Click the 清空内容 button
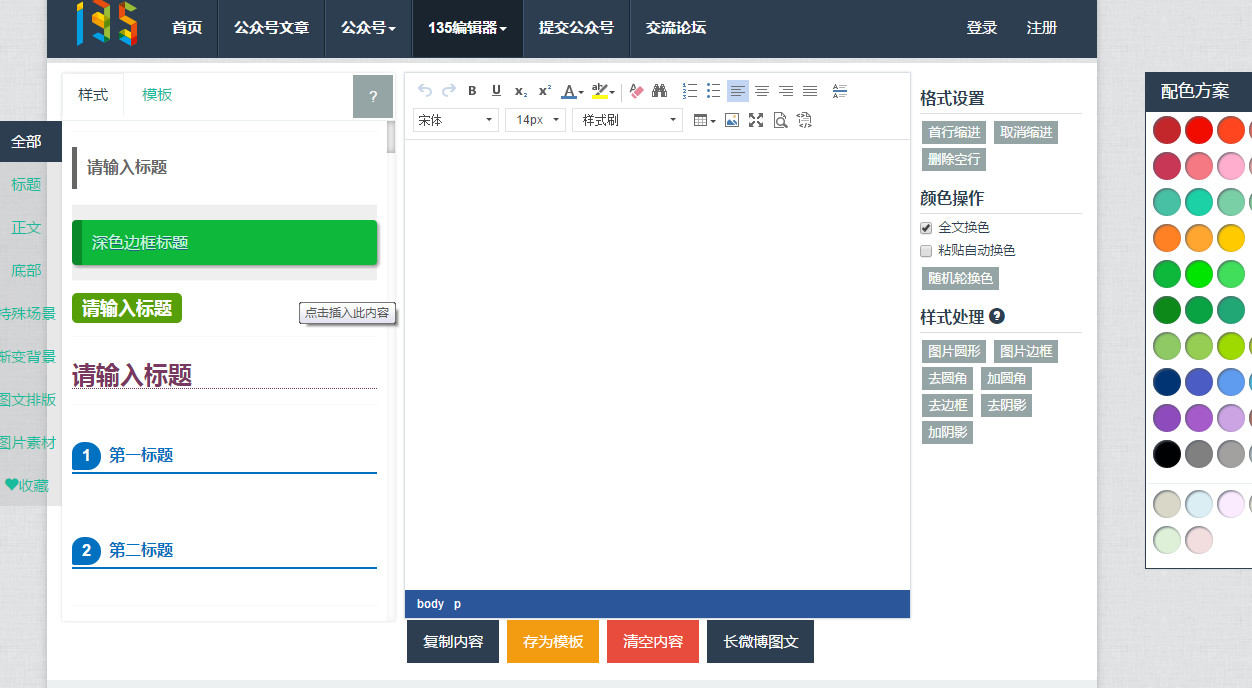The width and height of the screenshot is (1252, 688). pos(652,641)
